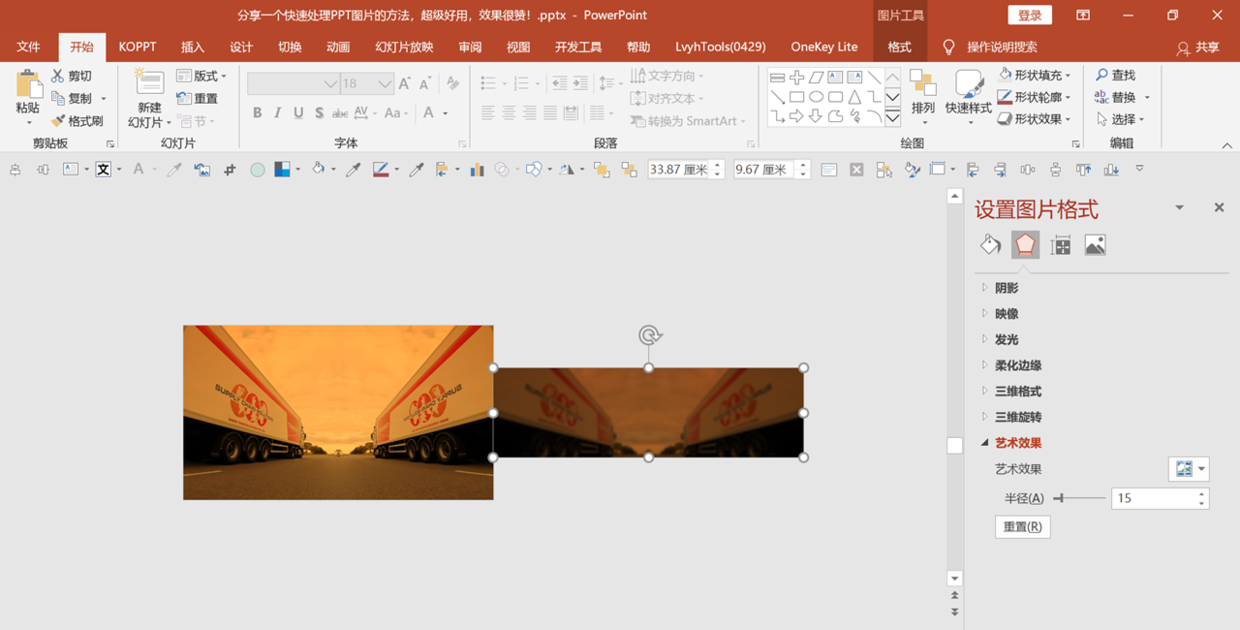Open the font name dropdown

click(x=330, y=84)
